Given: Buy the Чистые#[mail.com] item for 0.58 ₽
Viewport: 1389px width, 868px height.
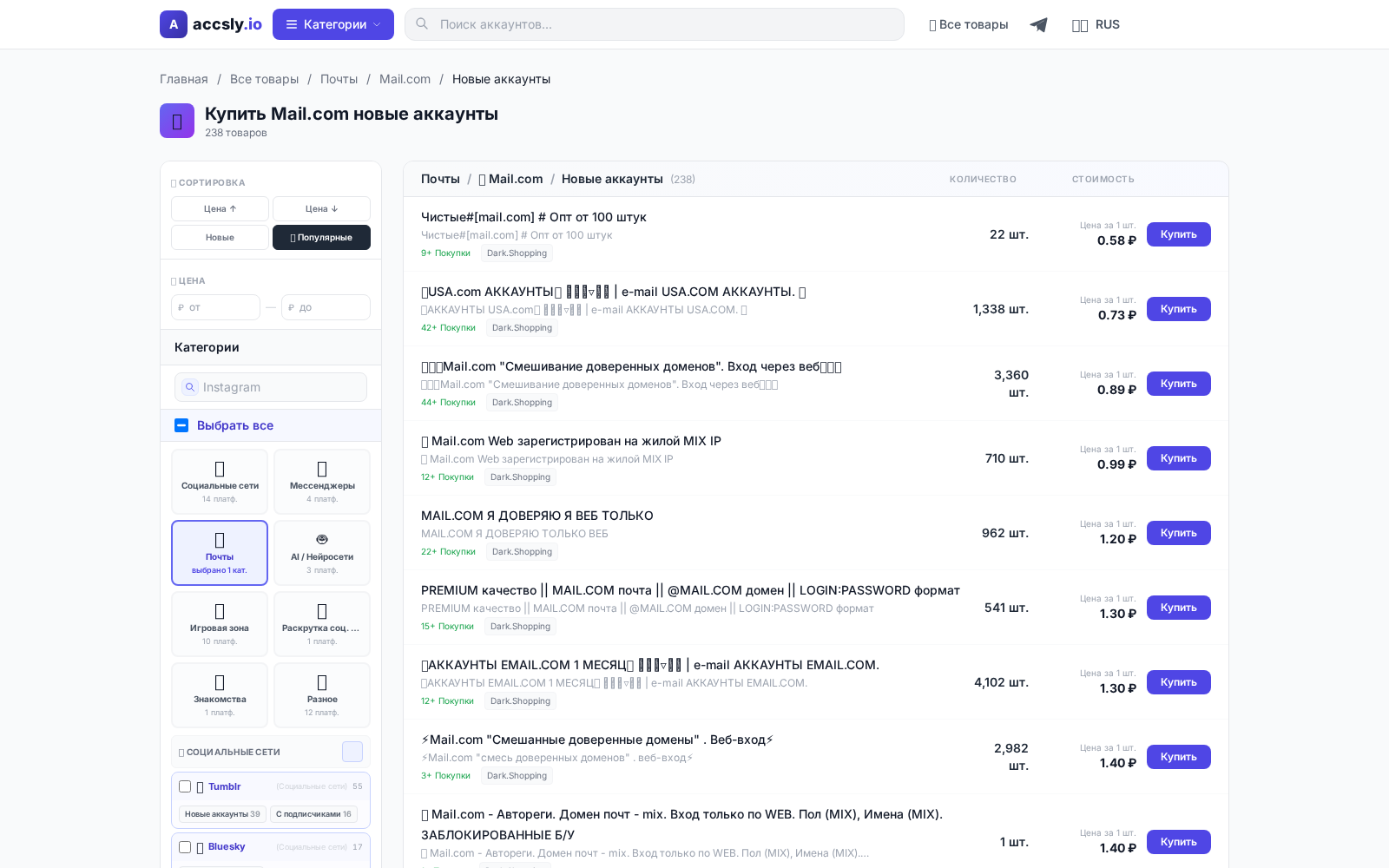Looking at the screenshot, I should [1178, 234].
